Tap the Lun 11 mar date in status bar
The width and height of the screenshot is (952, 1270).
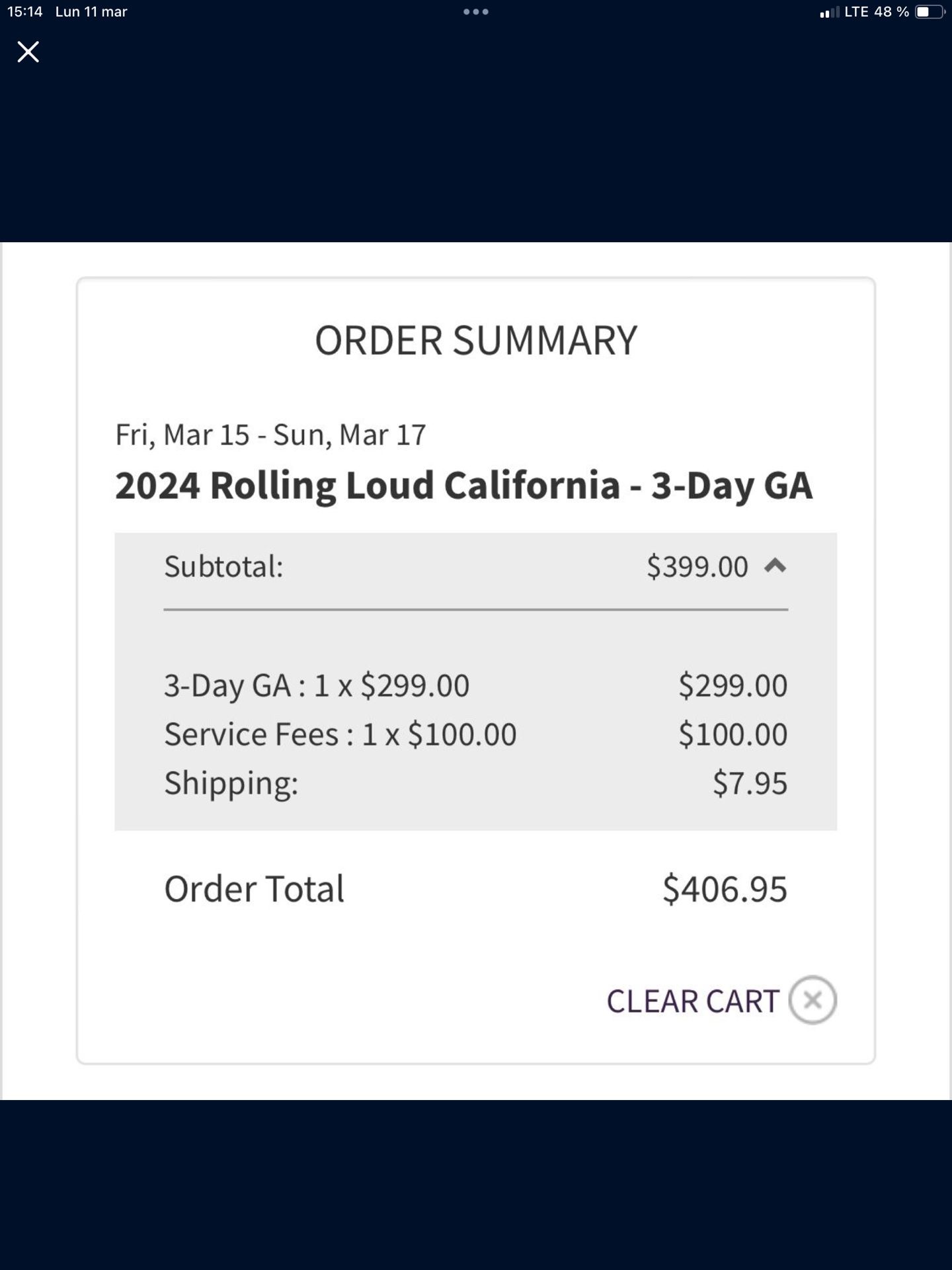(91, 12)
